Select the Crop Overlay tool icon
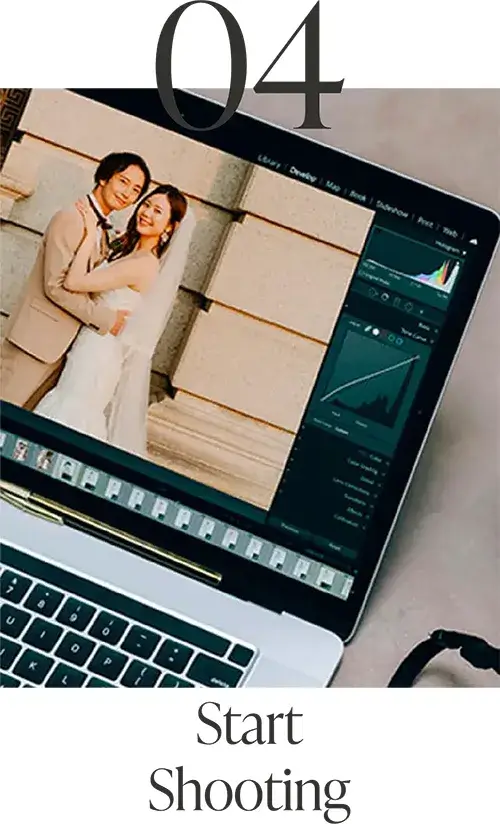The image size is (500, 824). [372, 293]
